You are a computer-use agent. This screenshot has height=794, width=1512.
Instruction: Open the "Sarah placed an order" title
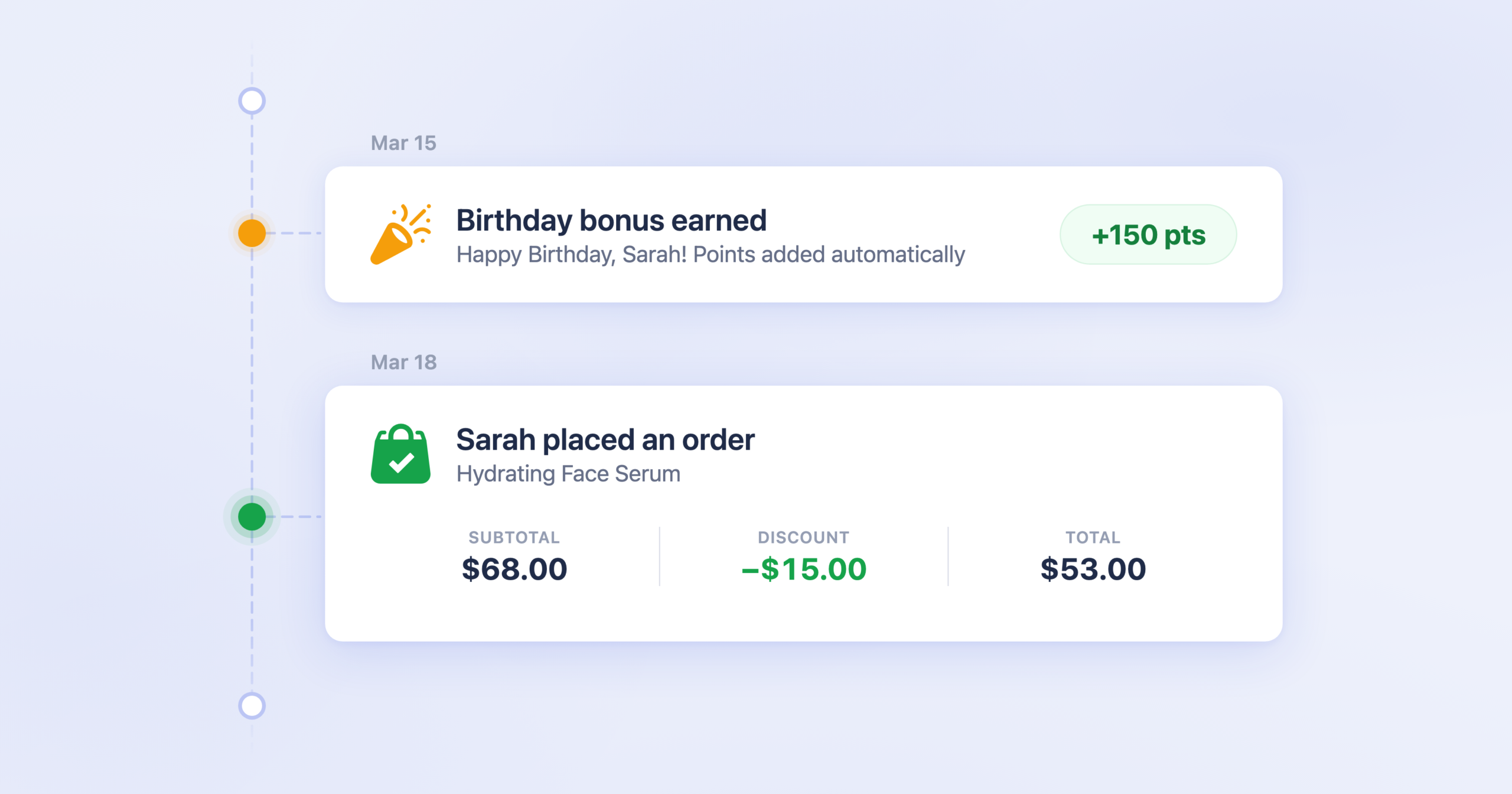(x=605, y=440)
